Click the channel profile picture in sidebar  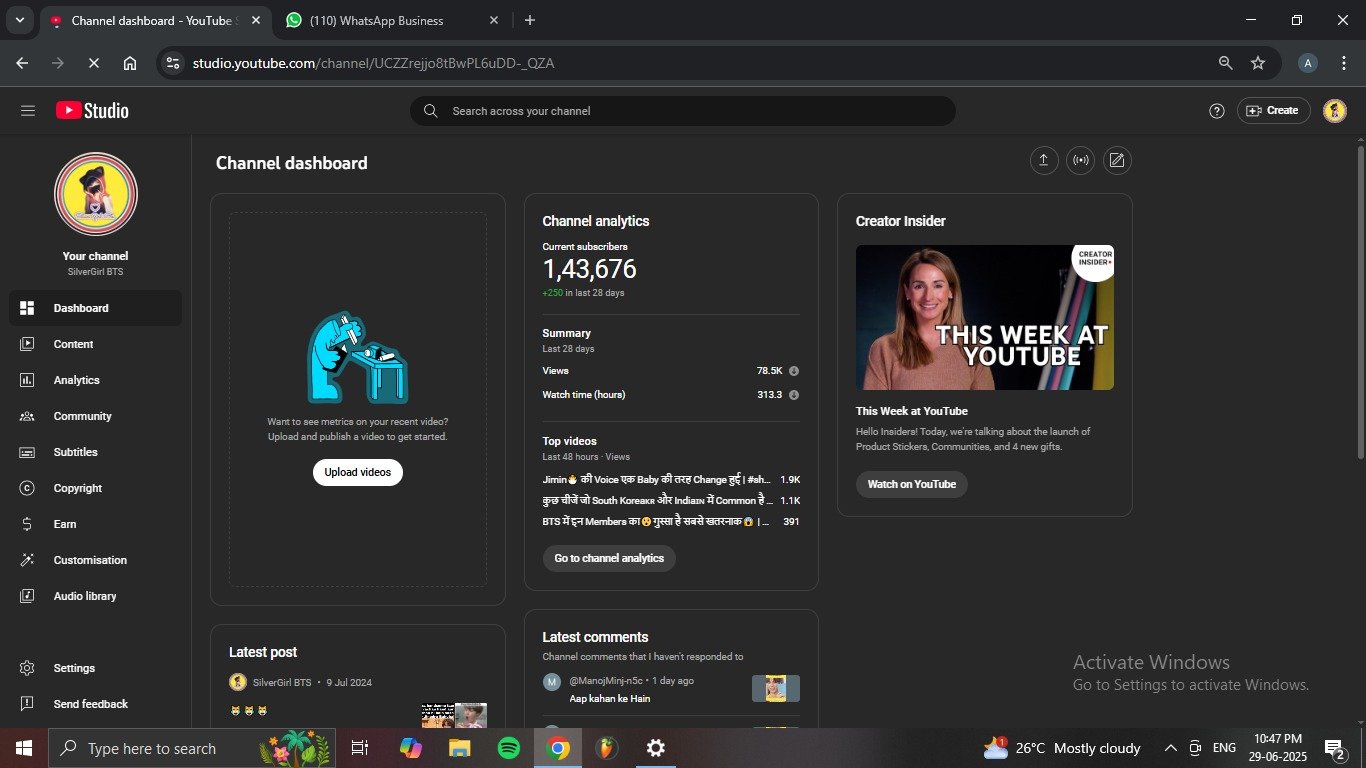point(96,194)
